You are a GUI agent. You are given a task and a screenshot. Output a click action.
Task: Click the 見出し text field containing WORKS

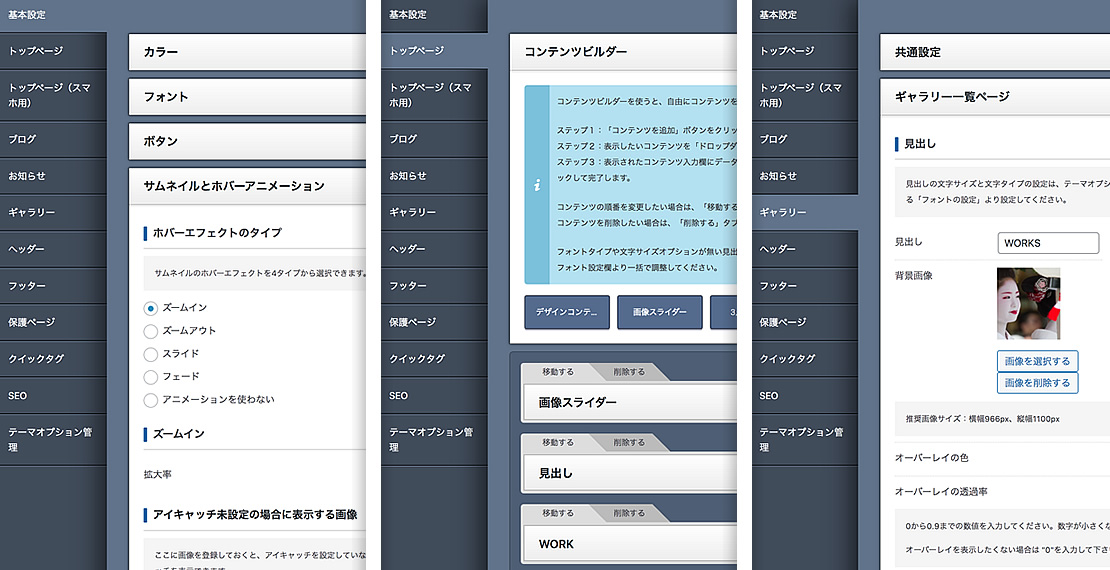tap(1048, 243)
